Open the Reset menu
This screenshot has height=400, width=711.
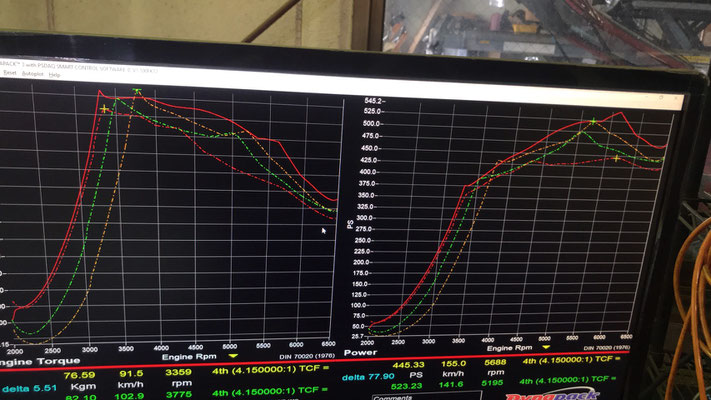(x=10, y=73)
